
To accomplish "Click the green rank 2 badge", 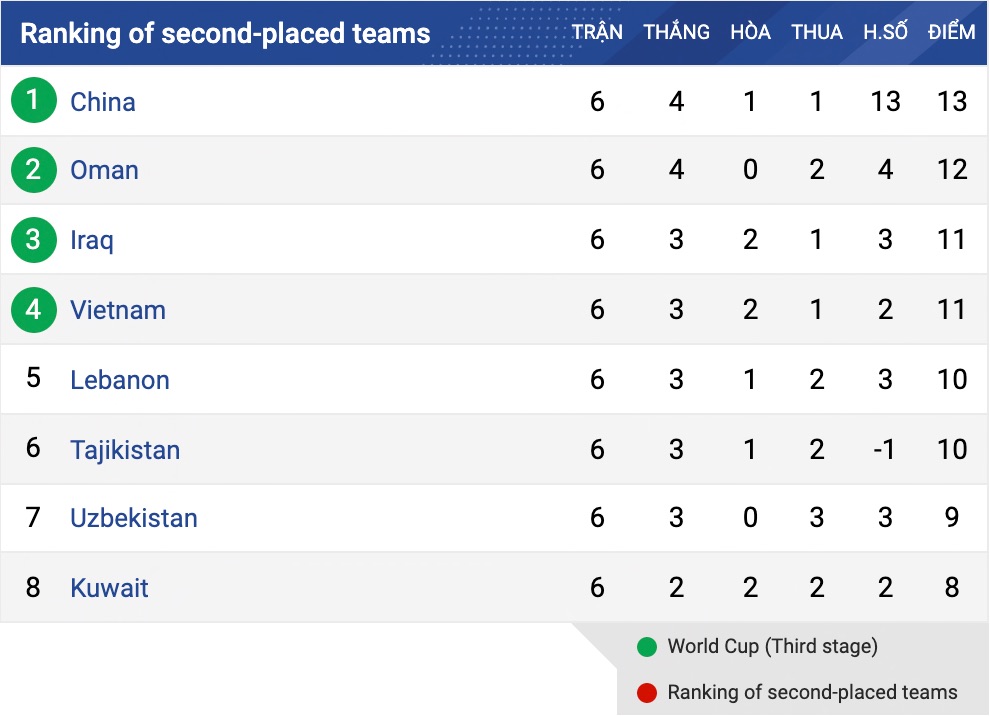I will (x=34, y=170).
